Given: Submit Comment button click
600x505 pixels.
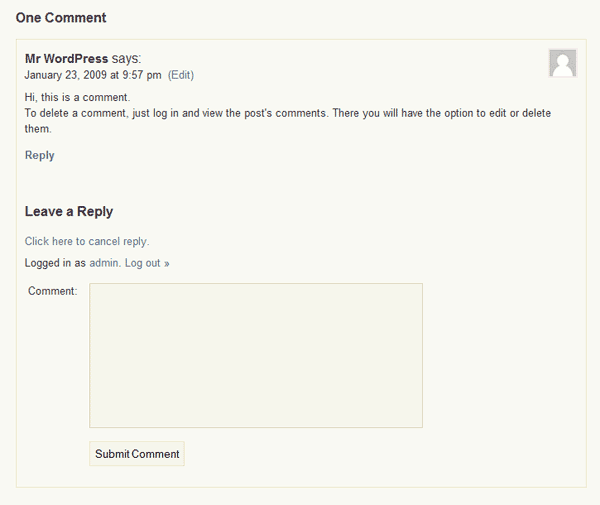Looking at the screenshot, I should click(137, 454).
